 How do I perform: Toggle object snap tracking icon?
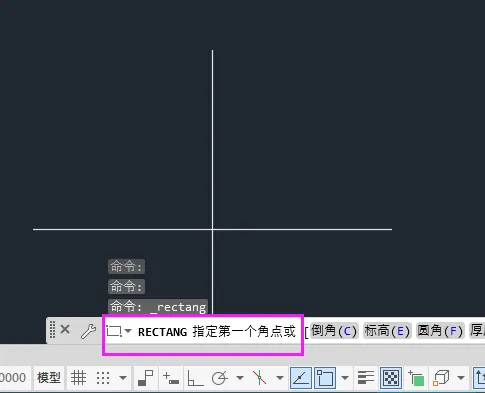pyautogui.click(x=301, y=378)
